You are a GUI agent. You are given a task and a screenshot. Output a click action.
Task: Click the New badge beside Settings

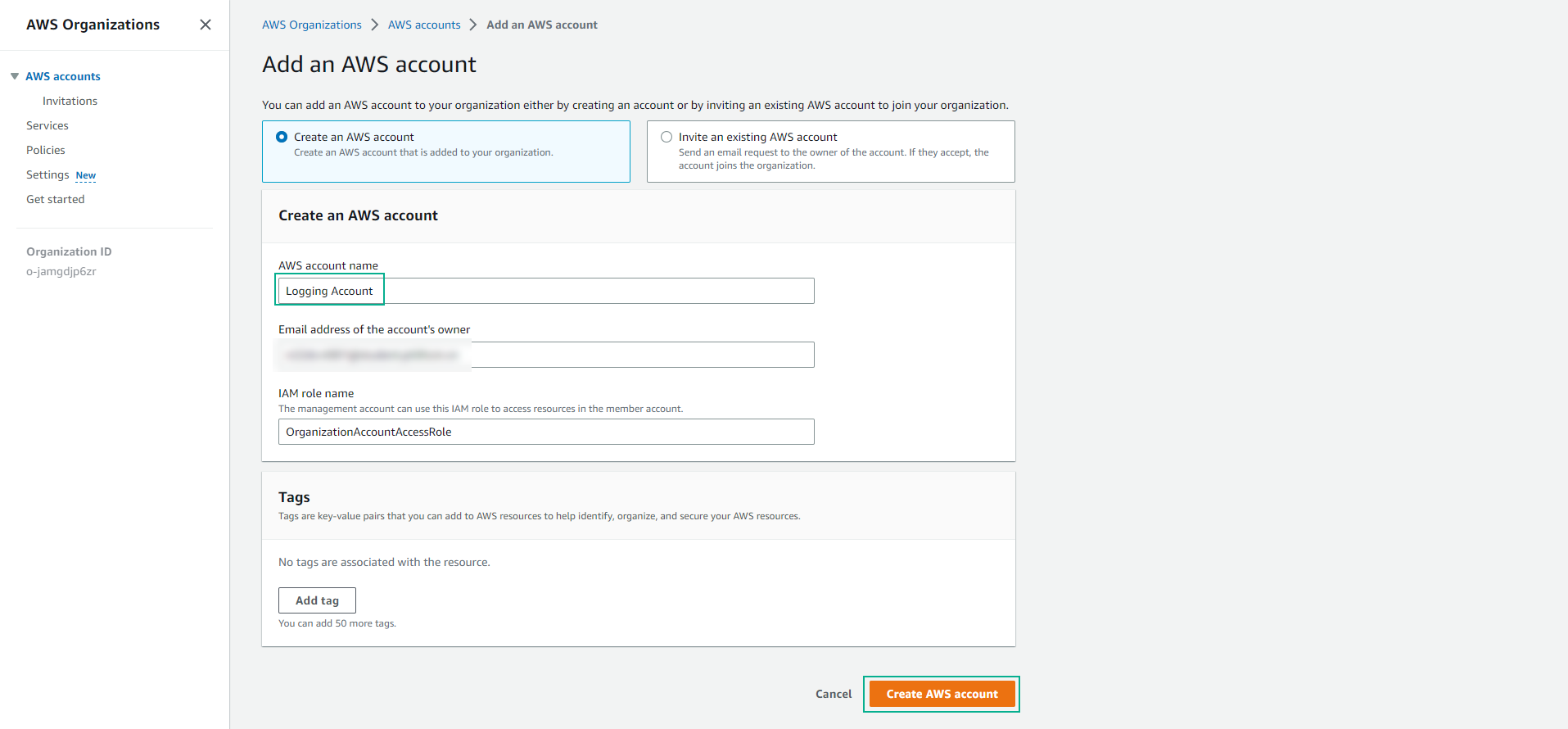pos(86,175)
